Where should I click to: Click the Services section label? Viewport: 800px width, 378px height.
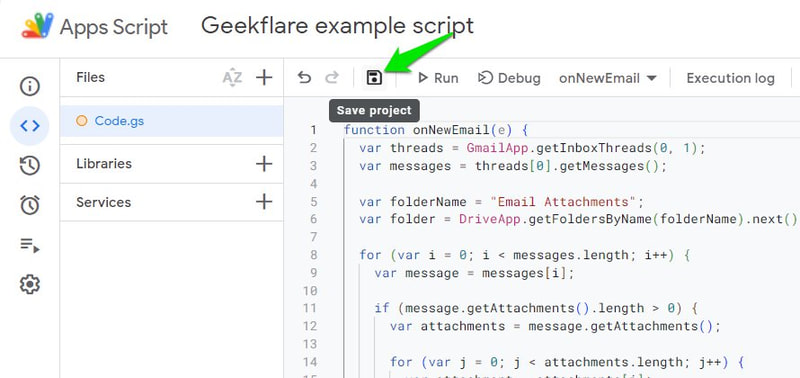(x=104, y=202)
